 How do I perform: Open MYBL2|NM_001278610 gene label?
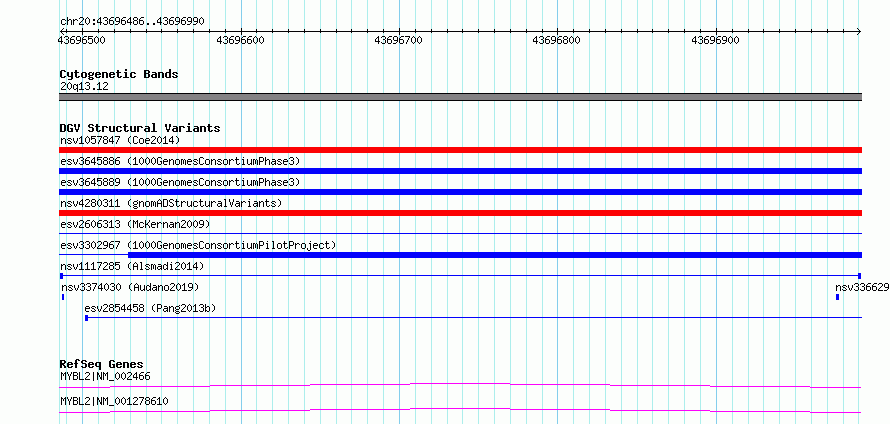pos(114,402)
